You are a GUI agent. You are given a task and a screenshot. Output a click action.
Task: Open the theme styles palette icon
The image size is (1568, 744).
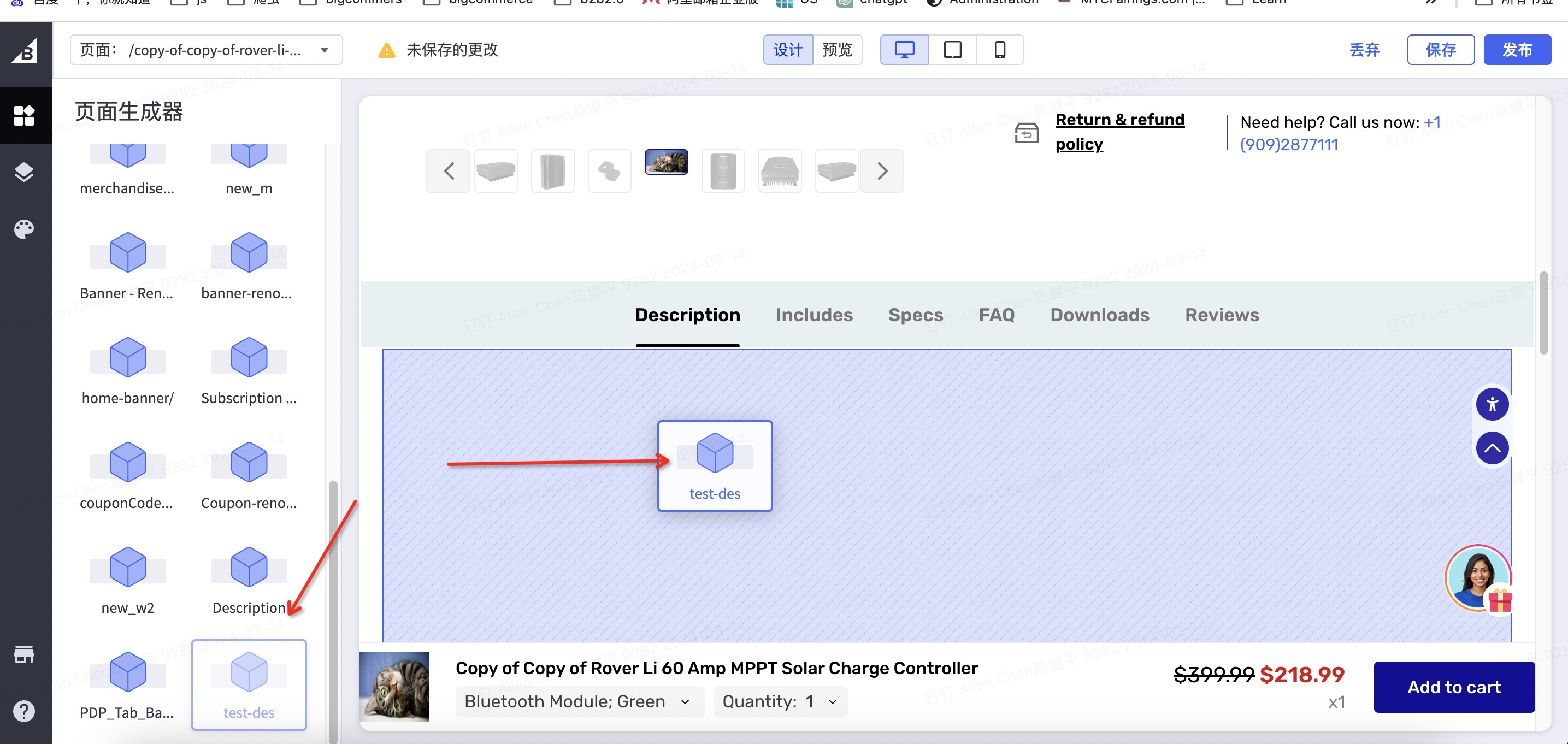coord(25,229)
